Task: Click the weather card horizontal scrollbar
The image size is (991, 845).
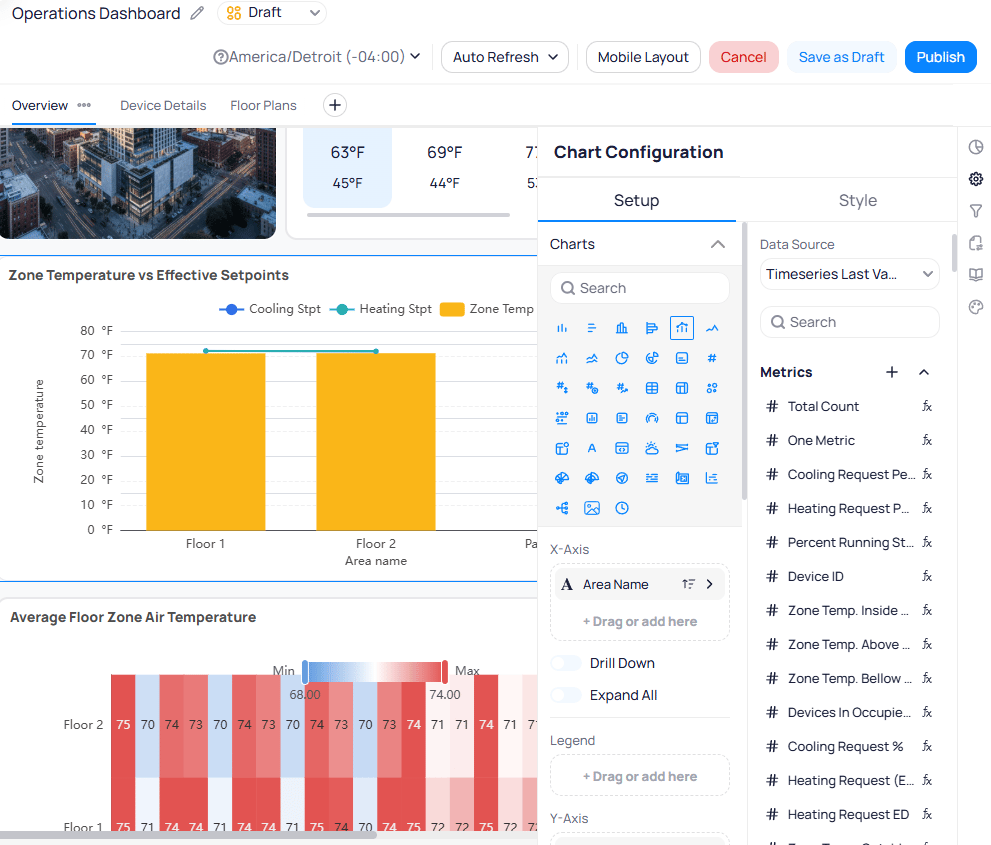Action: pos(408,215)
